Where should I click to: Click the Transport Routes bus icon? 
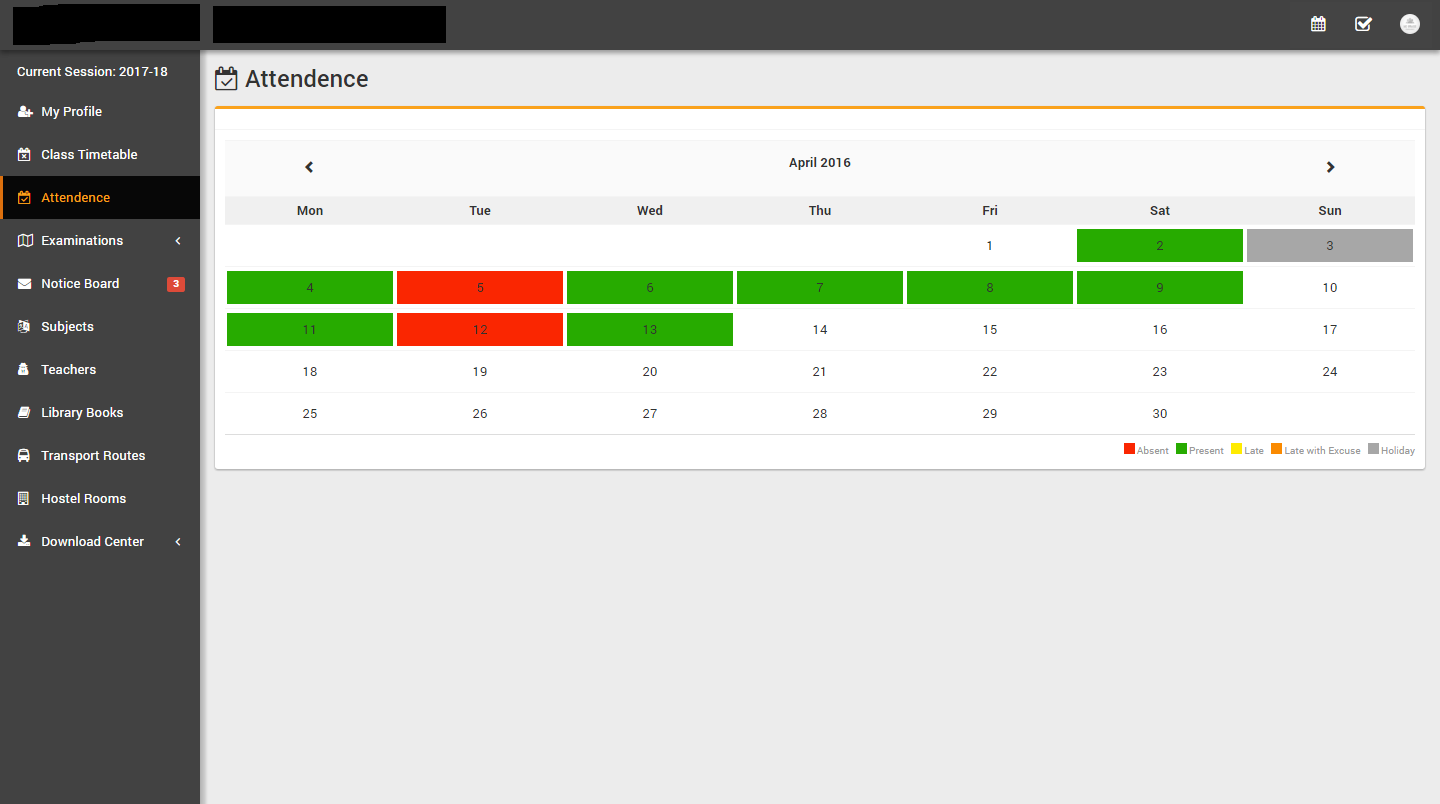pos(25,456)
